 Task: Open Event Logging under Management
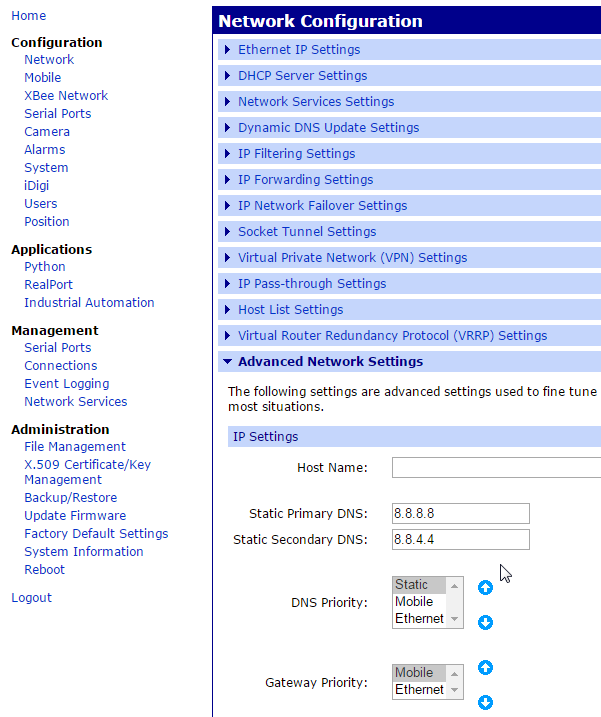point(67,384)
